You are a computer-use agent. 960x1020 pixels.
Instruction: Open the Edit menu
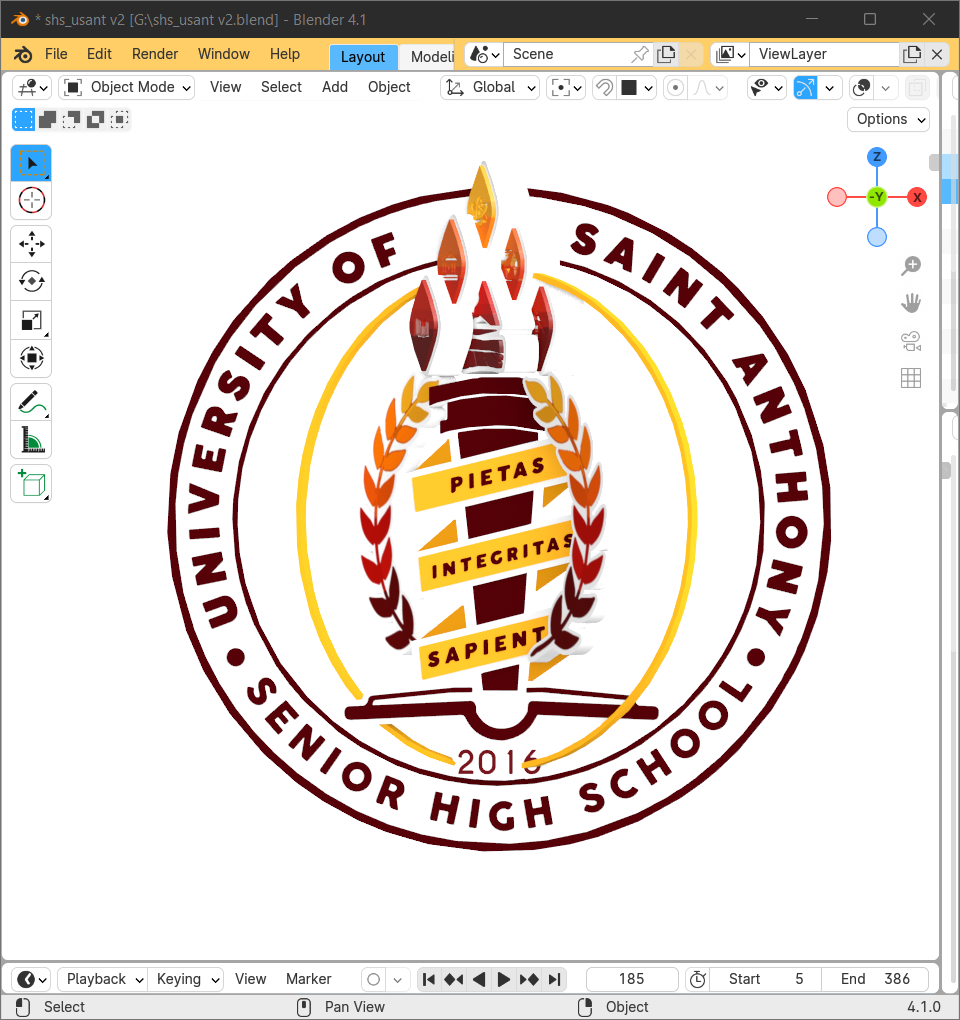(x=100, y=54)
